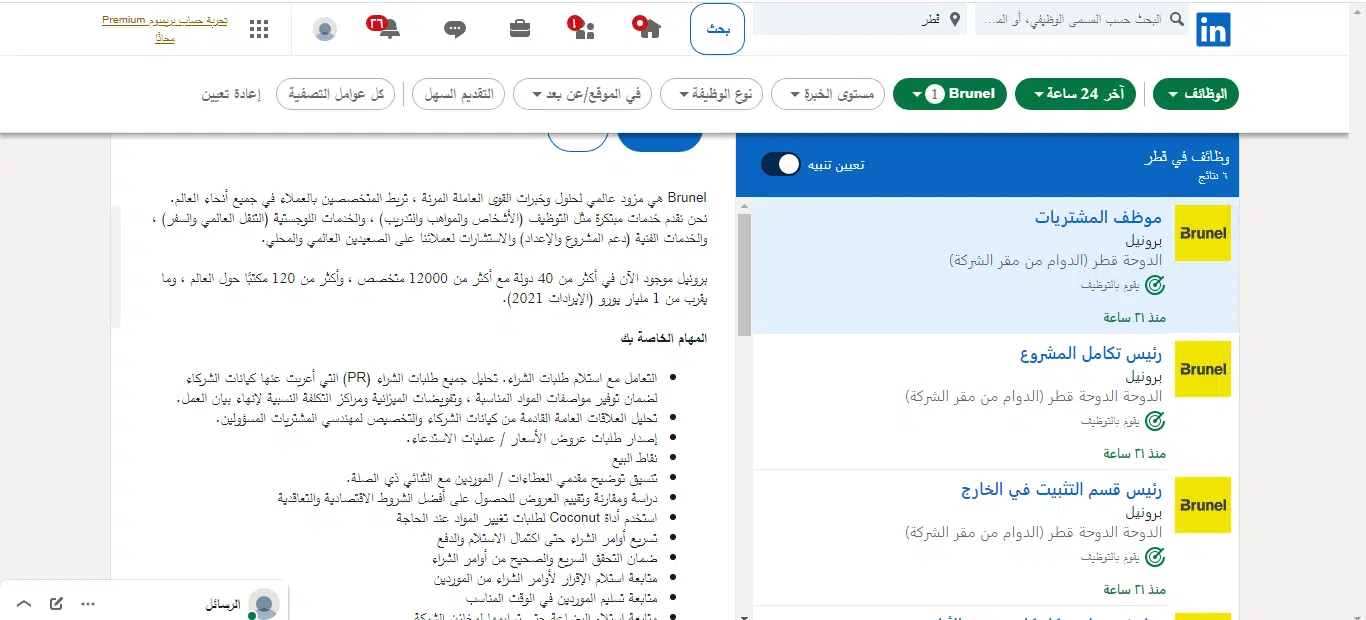Open the LinkedIn logo home link
This screenshot has height=620, width=1366.
coord(1213,29)
